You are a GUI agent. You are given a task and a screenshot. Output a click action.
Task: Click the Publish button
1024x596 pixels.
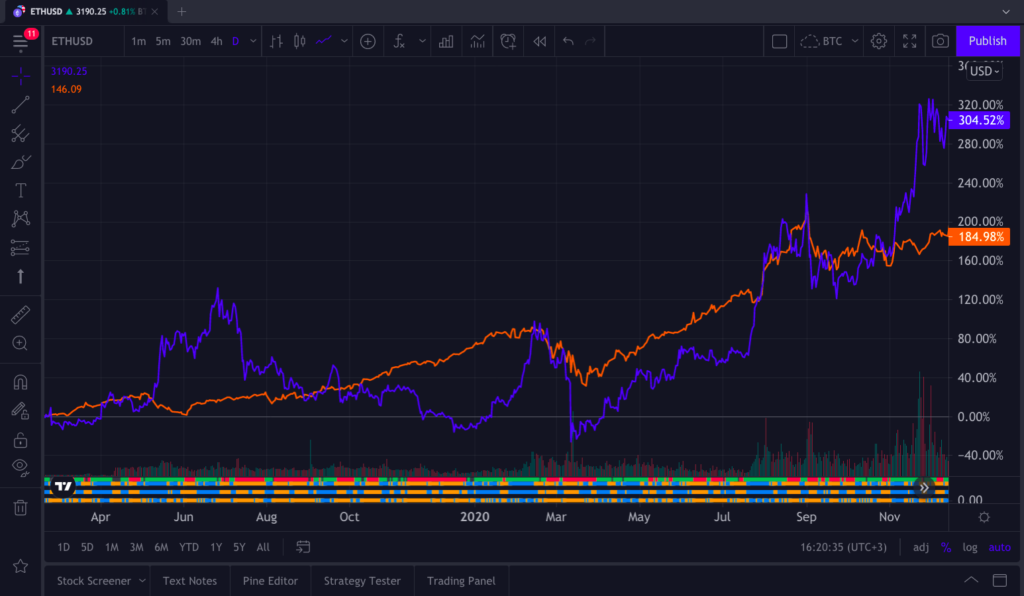point(987,41)
